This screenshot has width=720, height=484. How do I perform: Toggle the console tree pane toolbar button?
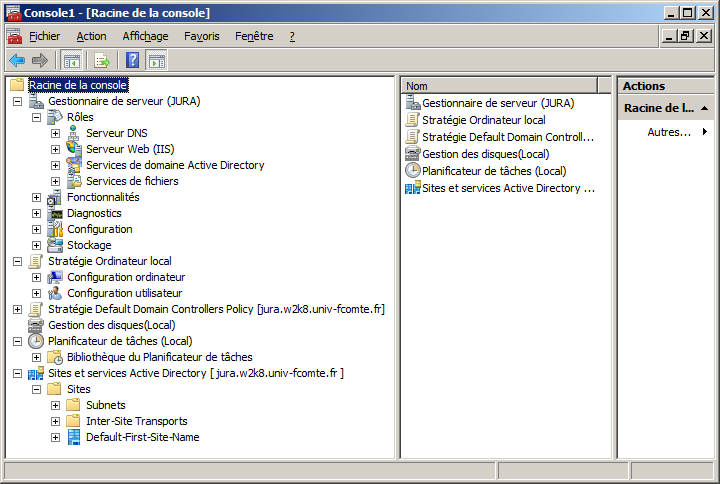coord(72,60)
